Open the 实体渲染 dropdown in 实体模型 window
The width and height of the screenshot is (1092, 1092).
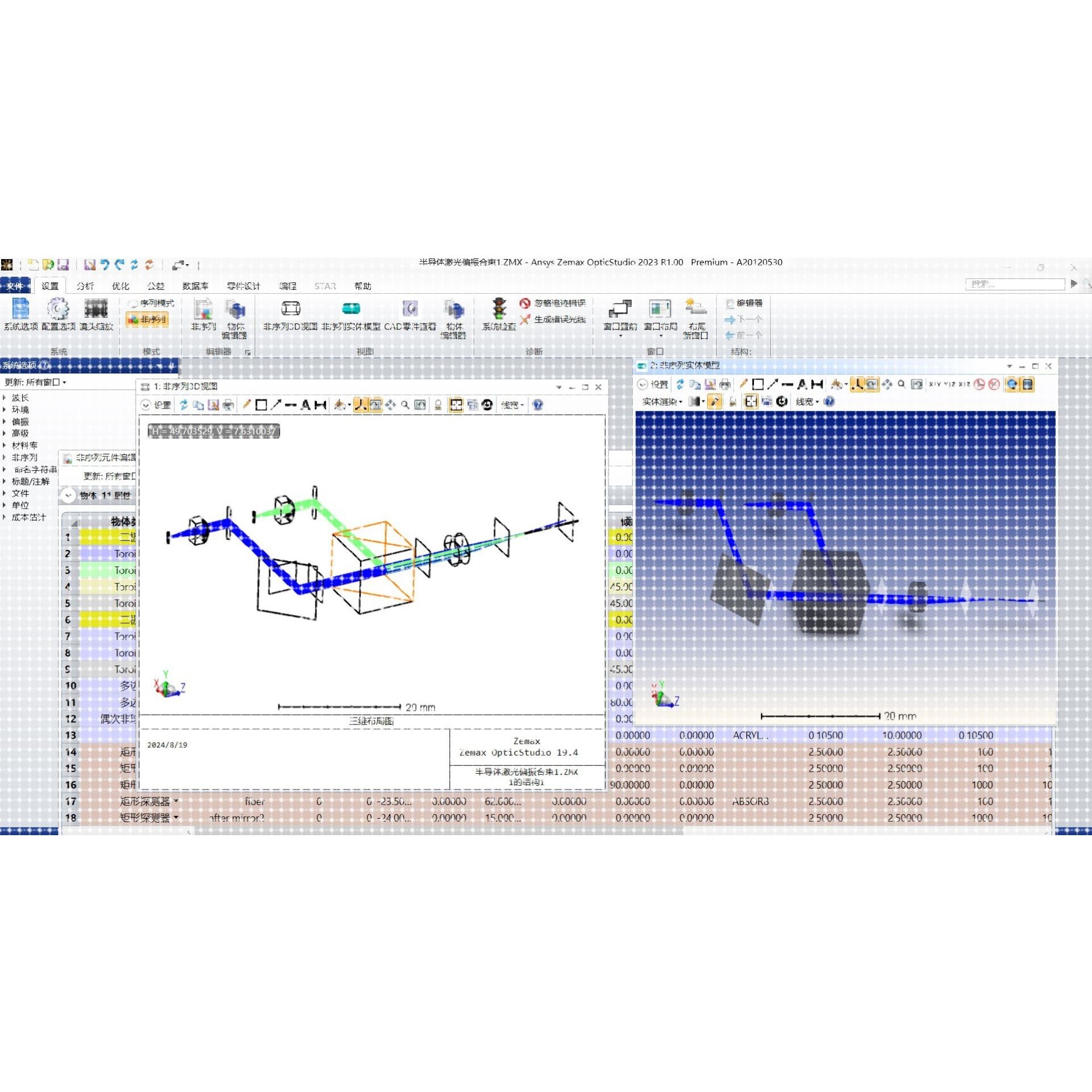[662, 402]
